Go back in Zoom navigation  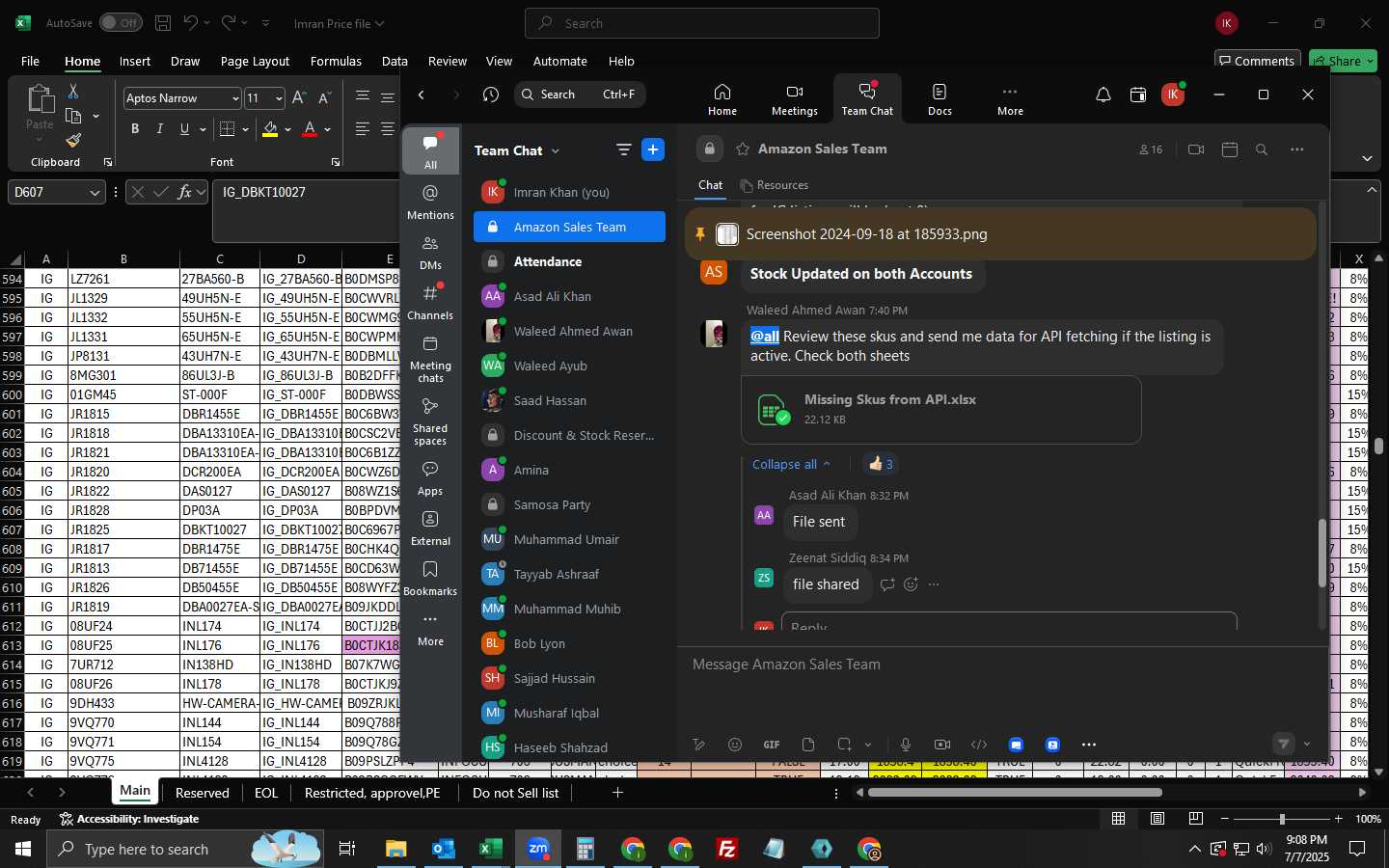422,95
